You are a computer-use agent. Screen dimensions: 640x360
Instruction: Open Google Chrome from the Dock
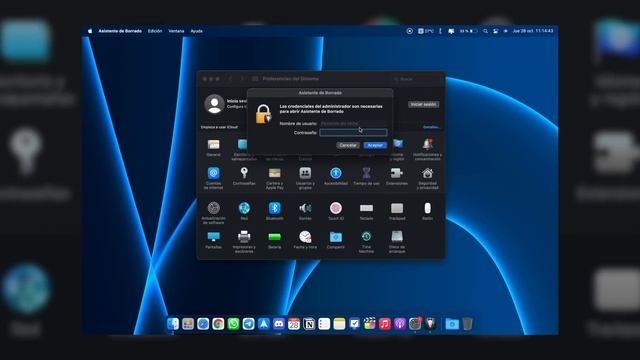click(x=218, y=324)
